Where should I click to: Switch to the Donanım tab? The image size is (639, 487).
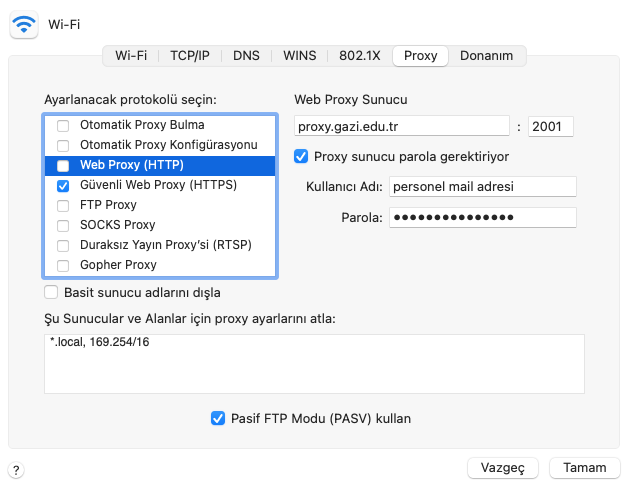click(487, 55)
